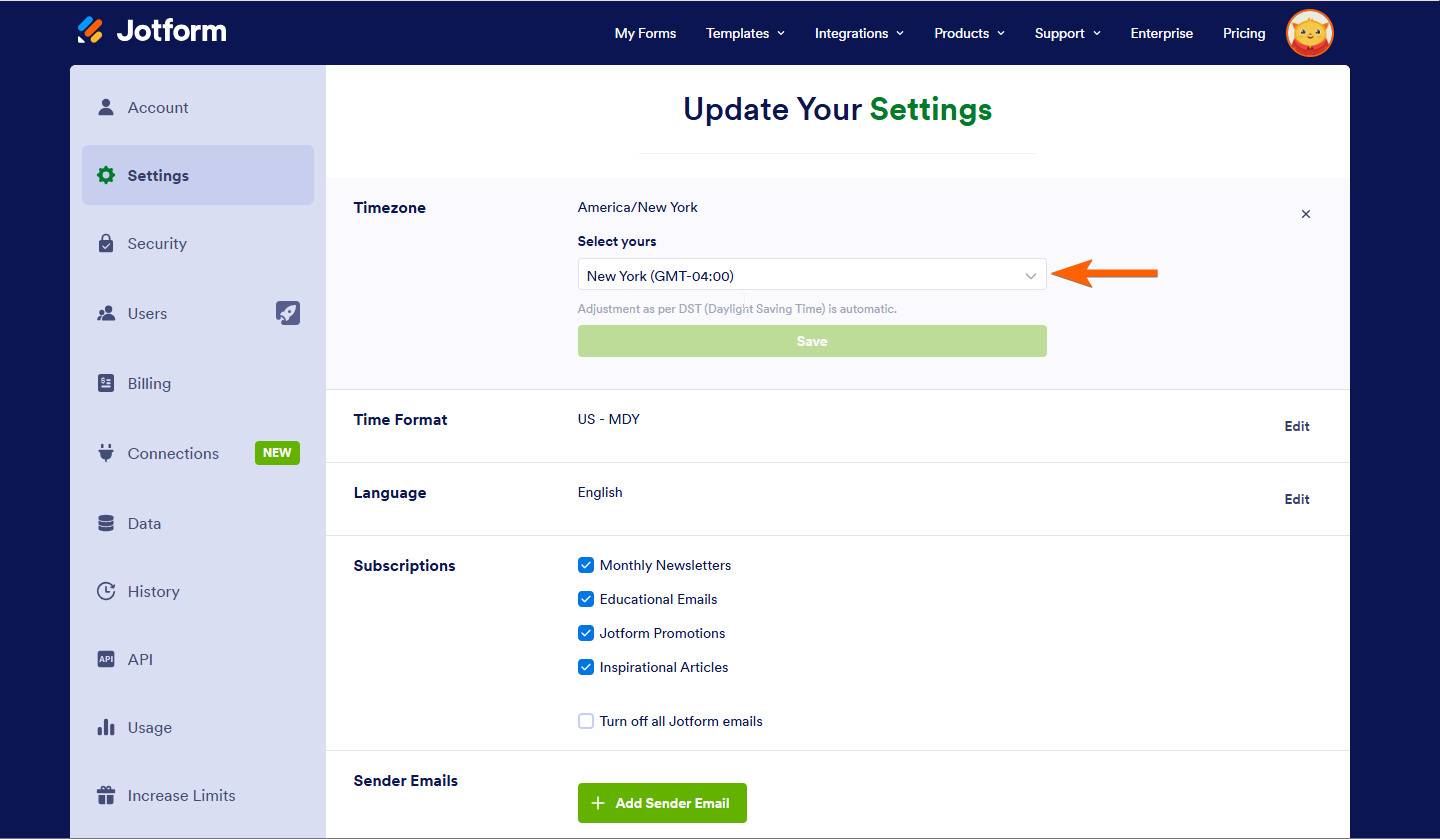Click the Account person icon
The image size is (1440, 839).
(106, 107)
